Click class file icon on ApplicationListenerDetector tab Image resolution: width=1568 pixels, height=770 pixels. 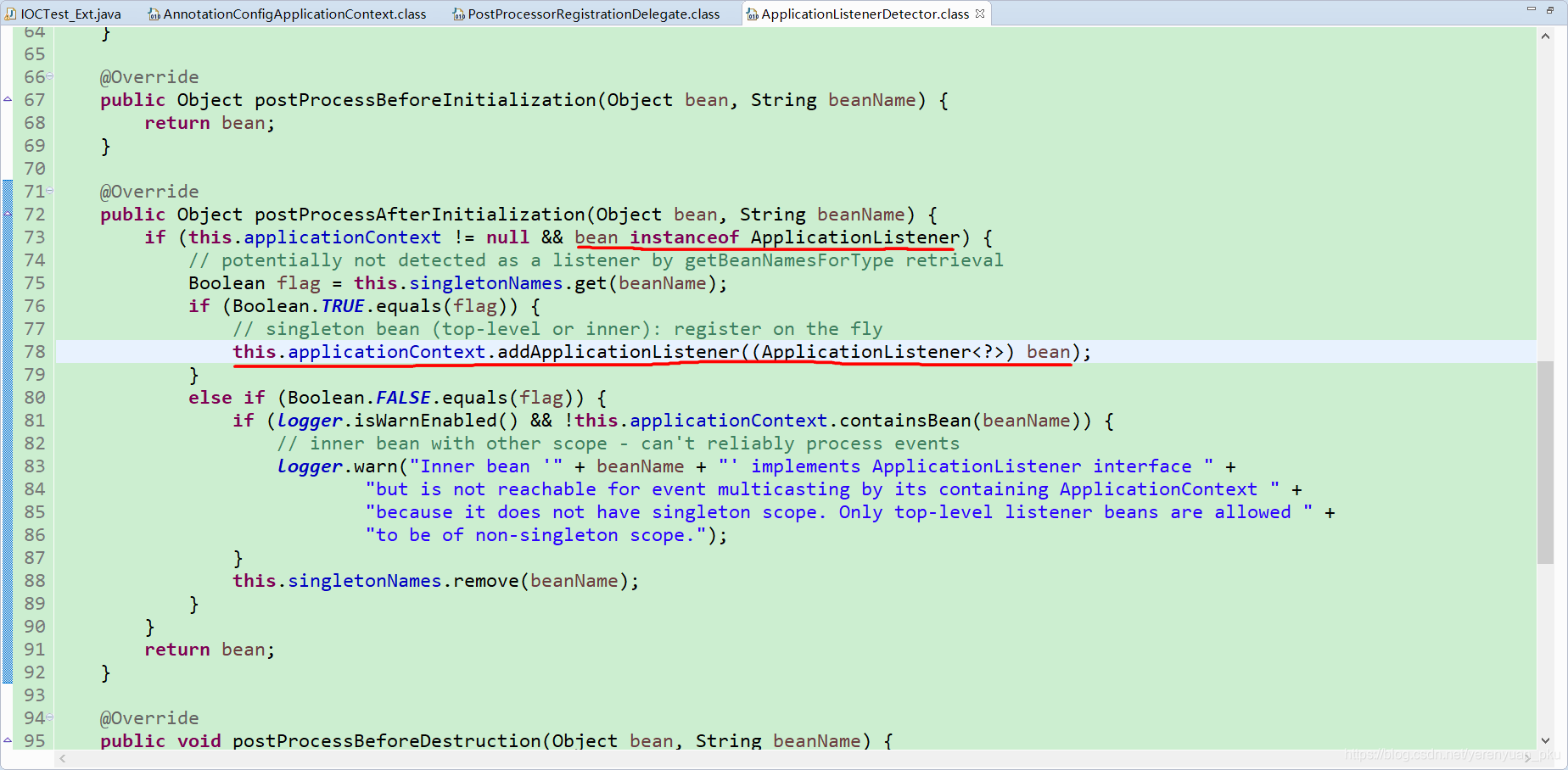click(753, 14)
